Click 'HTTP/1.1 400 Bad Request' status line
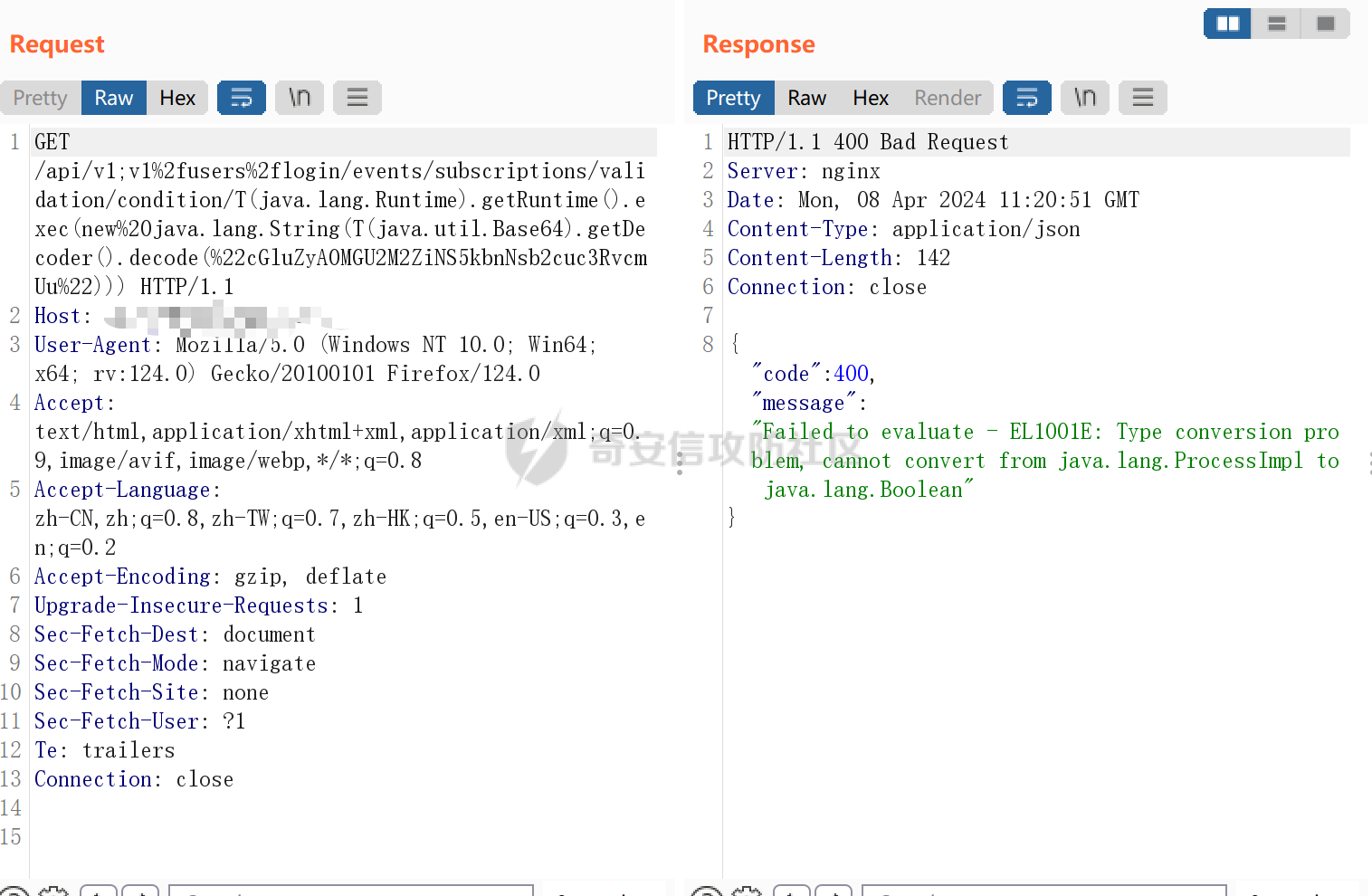The image size is (1372, 896). (868, 142)
